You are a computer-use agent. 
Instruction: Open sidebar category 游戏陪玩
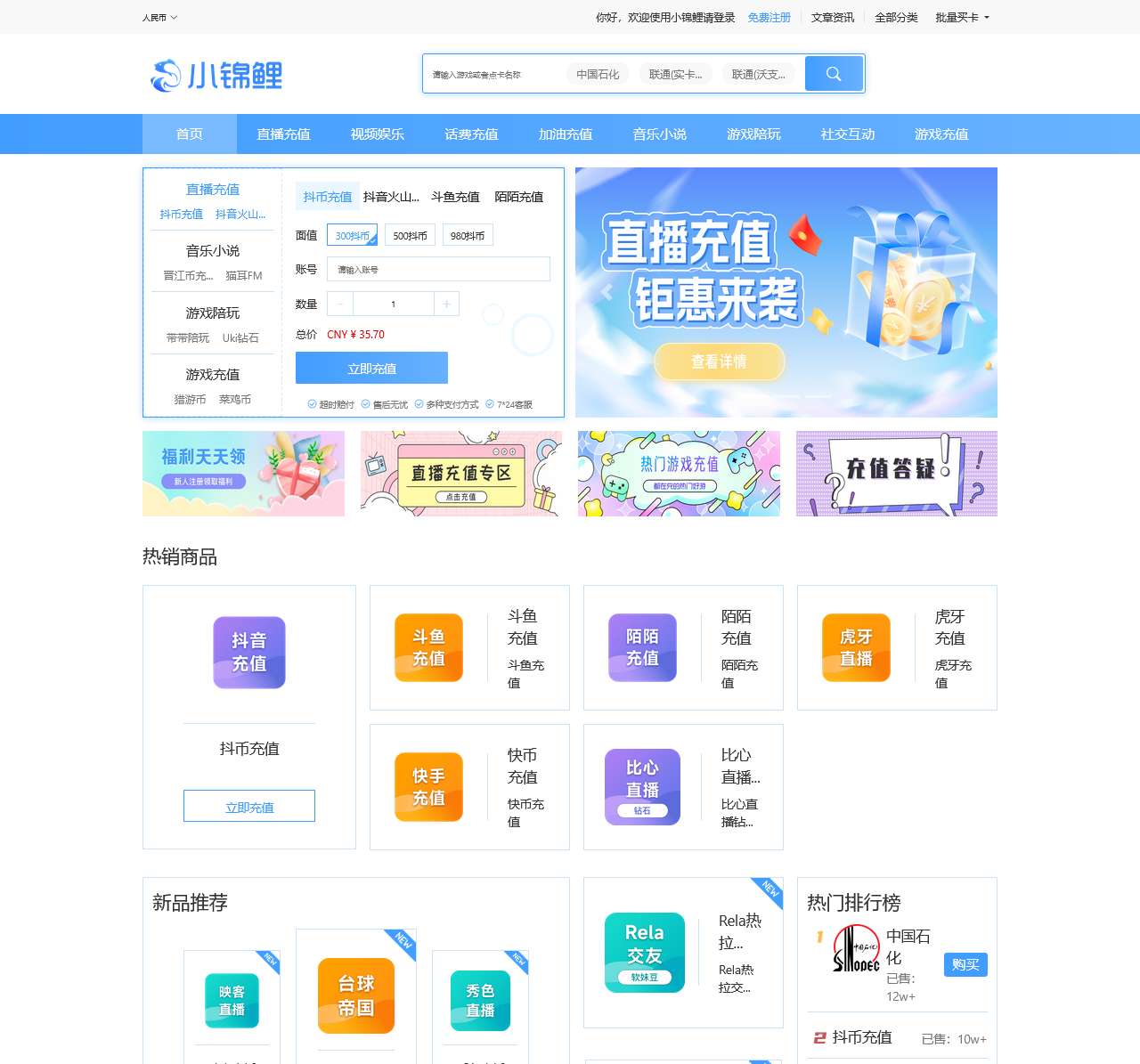[x=212, y=313]
